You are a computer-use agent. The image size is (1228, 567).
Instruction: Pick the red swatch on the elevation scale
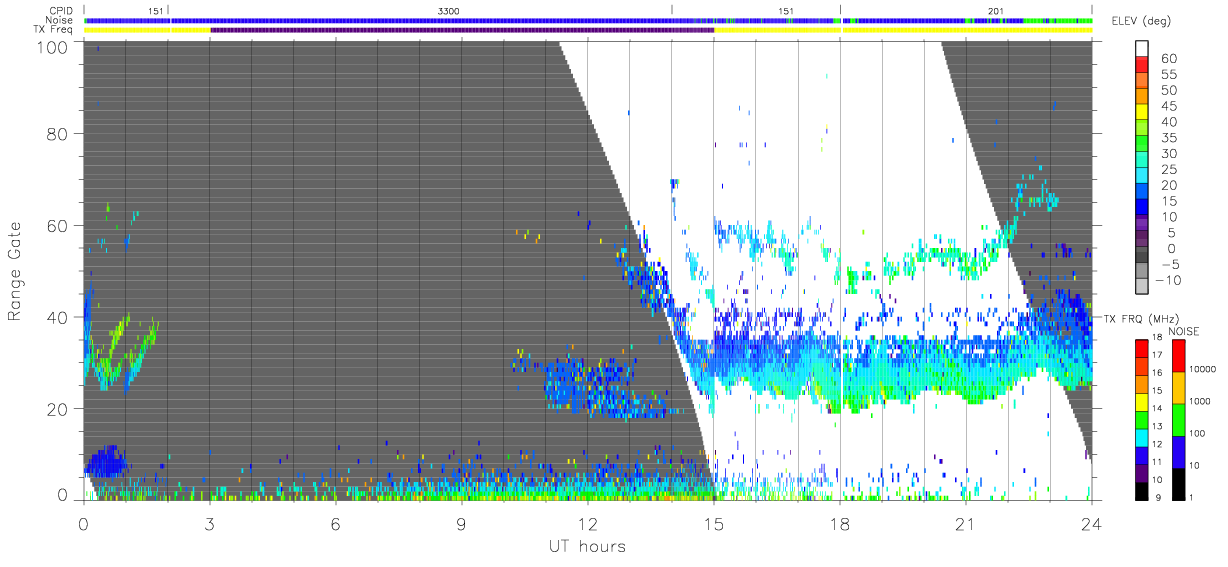coord(1141,65)
